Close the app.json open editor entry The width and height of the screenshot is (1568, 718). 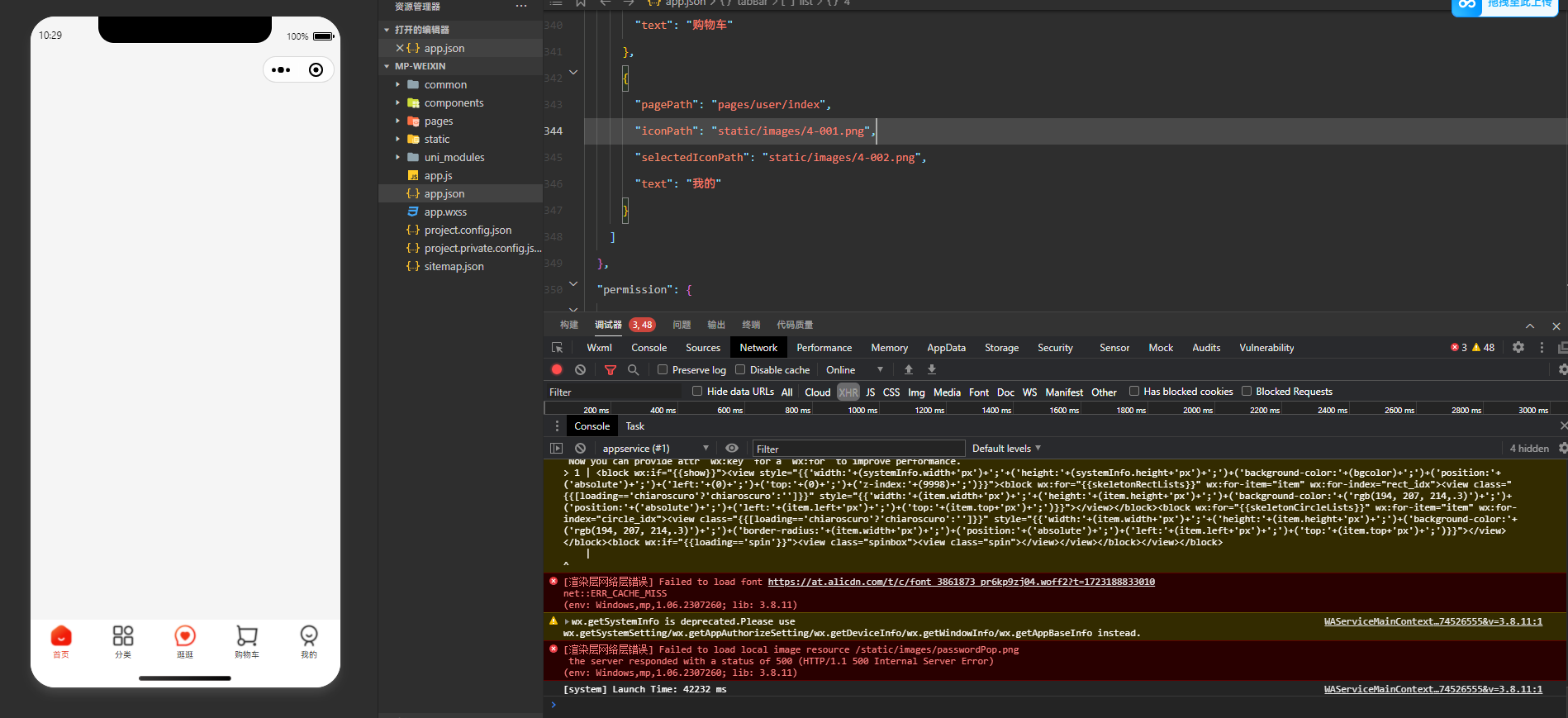coord(400,48)
